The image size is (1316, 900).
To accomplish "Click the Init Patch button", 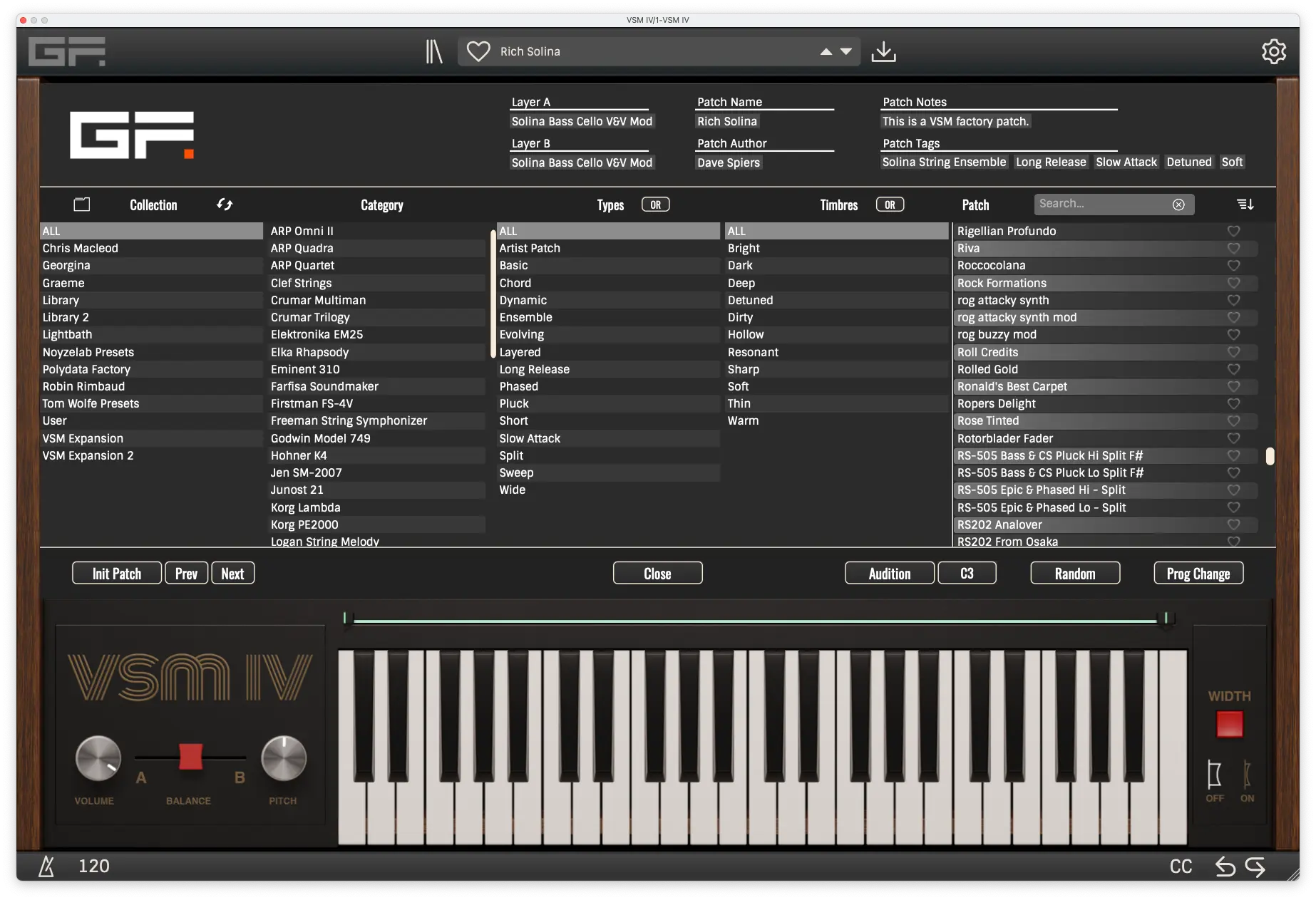I will (117, 574).
